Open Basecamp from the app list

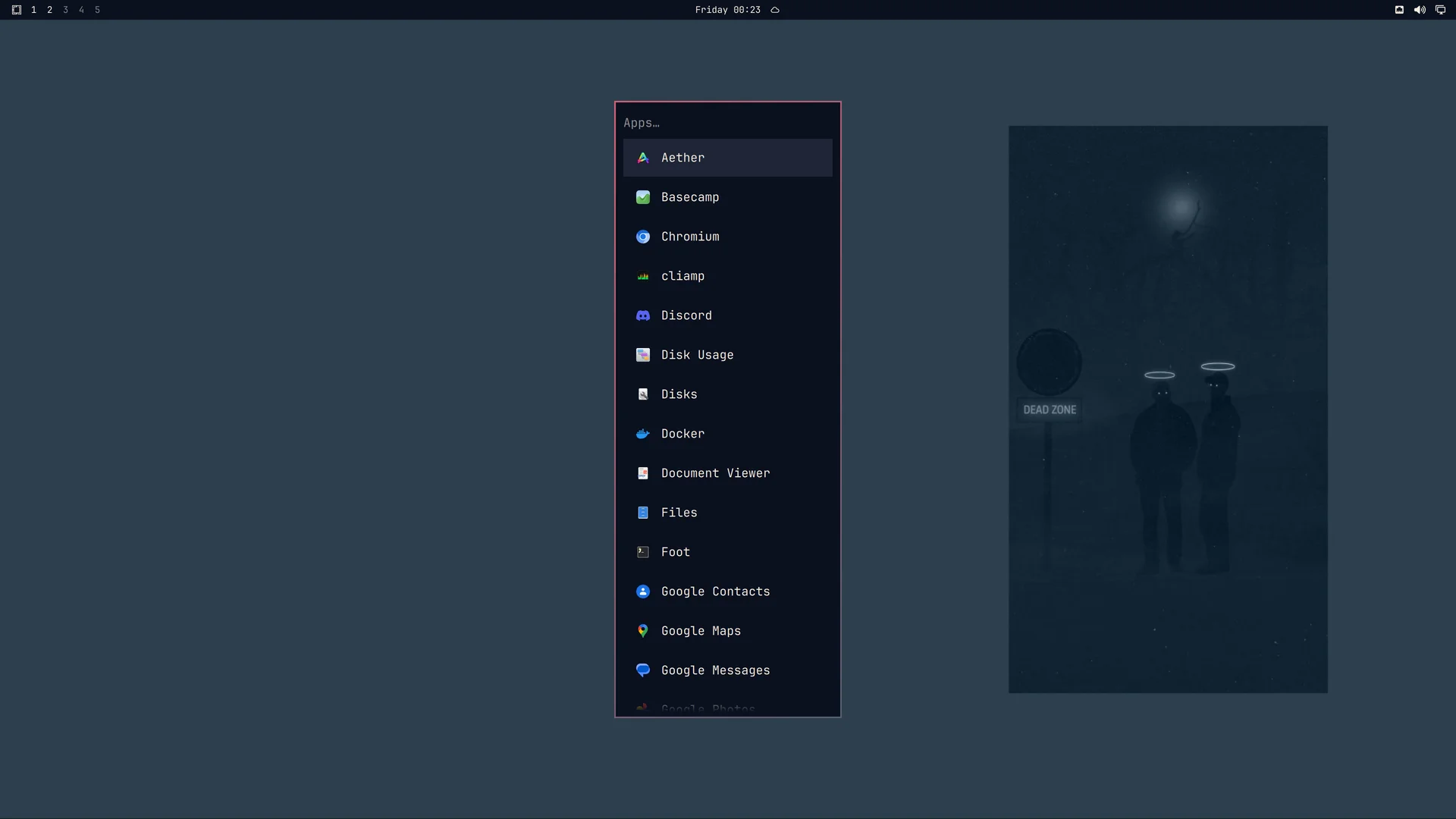727,197
